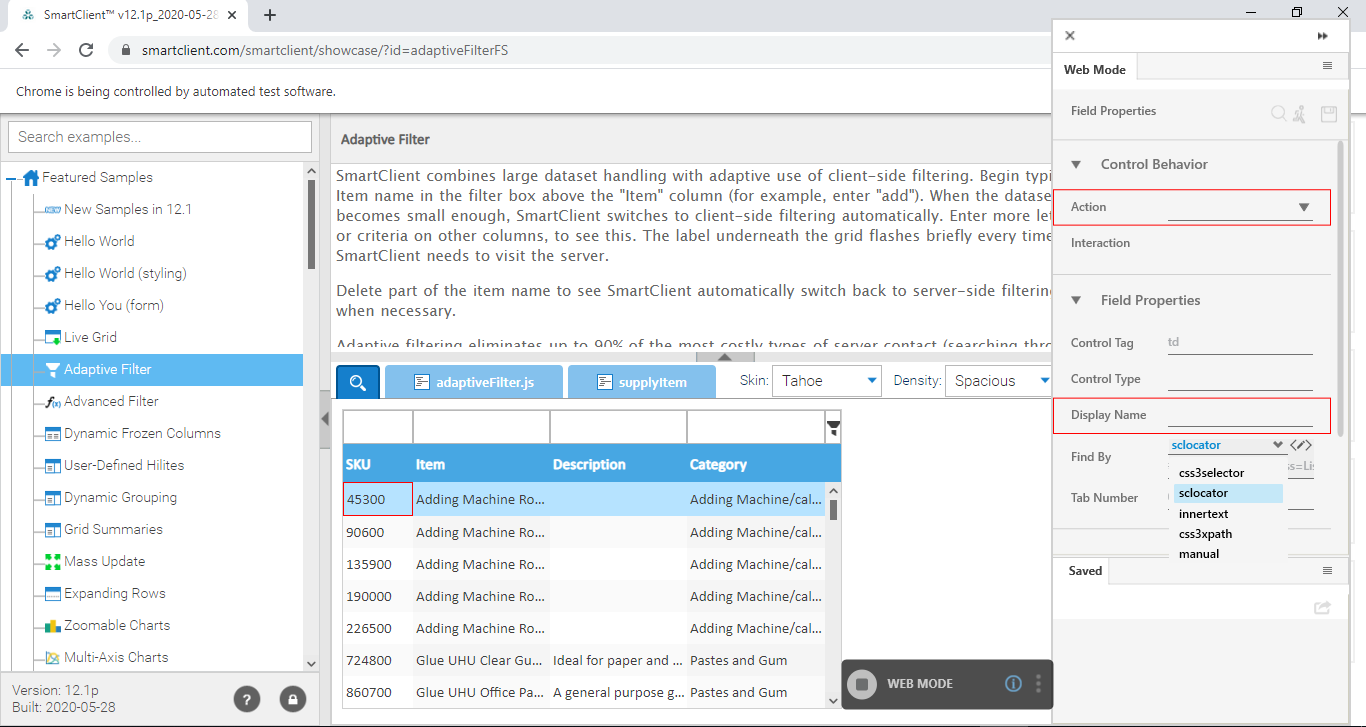1366x727 pixels.
Task: Open Dynamic Frozen Columns sample
Action: [x=142, y=433]
